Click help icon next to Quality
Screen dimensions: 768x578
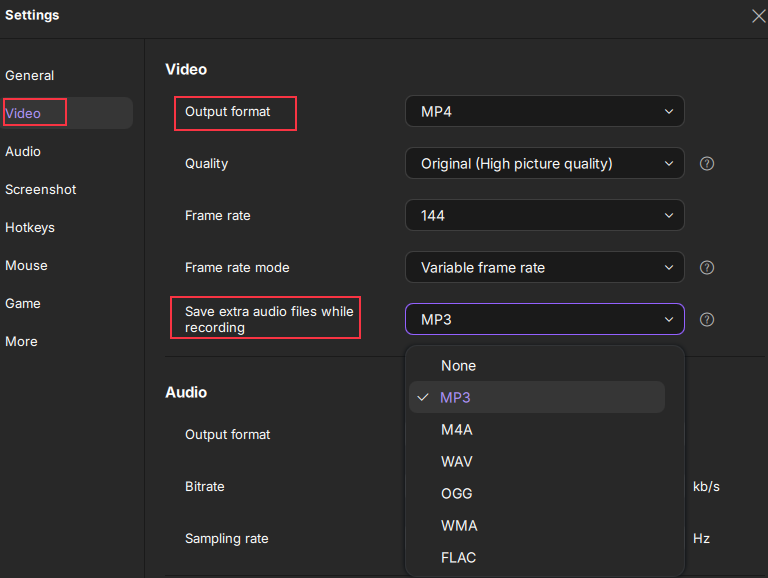[707, 163]
